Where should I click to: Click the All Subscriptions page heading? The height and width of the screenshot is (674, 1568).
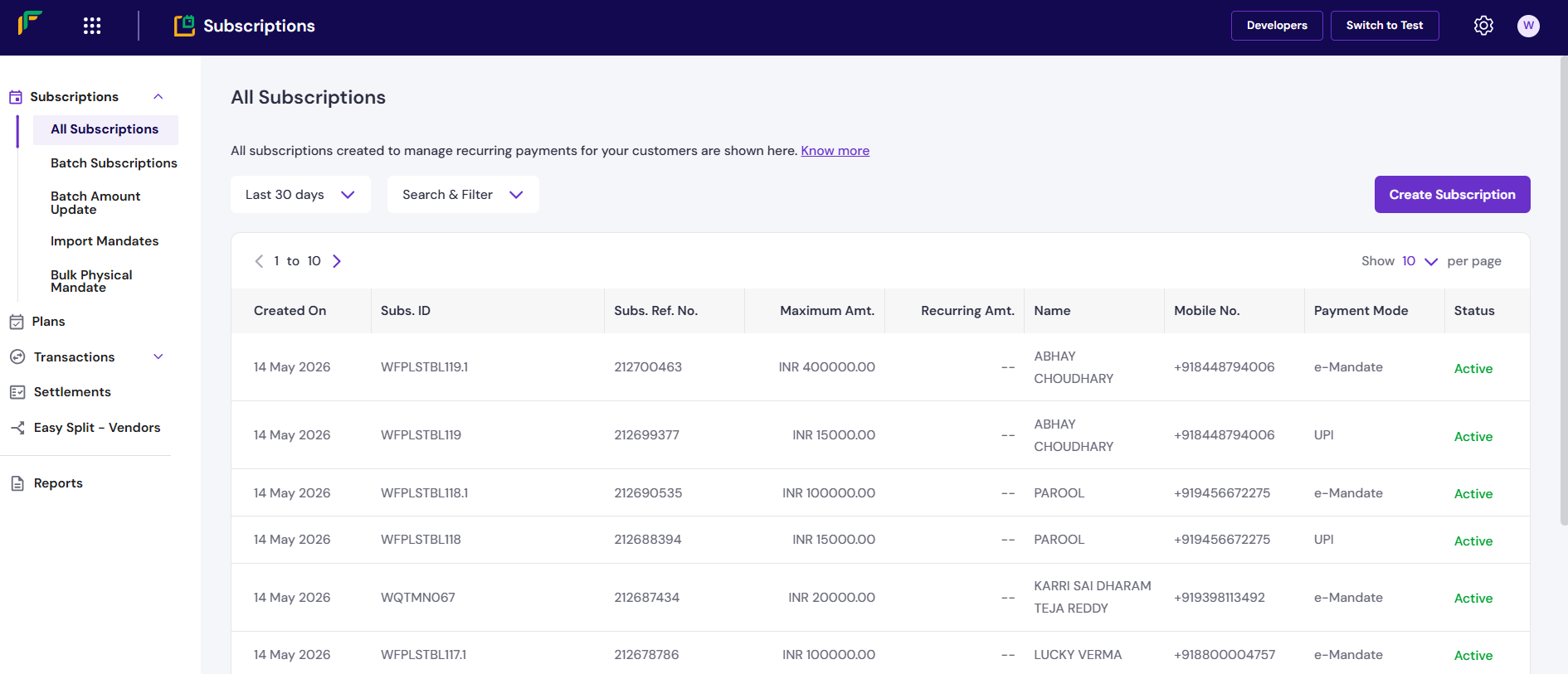click(308, 98)
